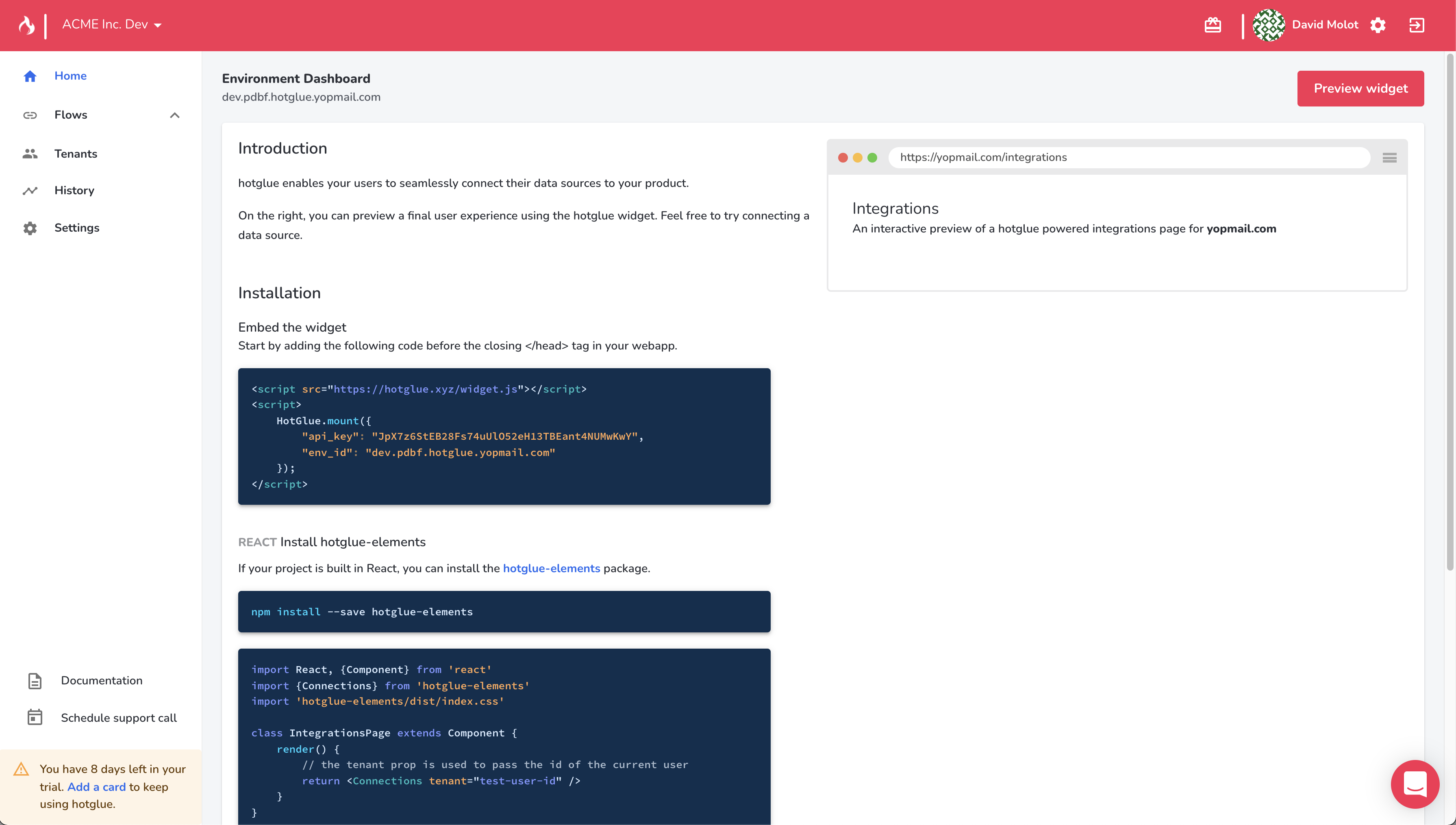The width and height of the screenshot is (1456, 825).
Task: Open Schedule support call
Action: coord(119,718)
